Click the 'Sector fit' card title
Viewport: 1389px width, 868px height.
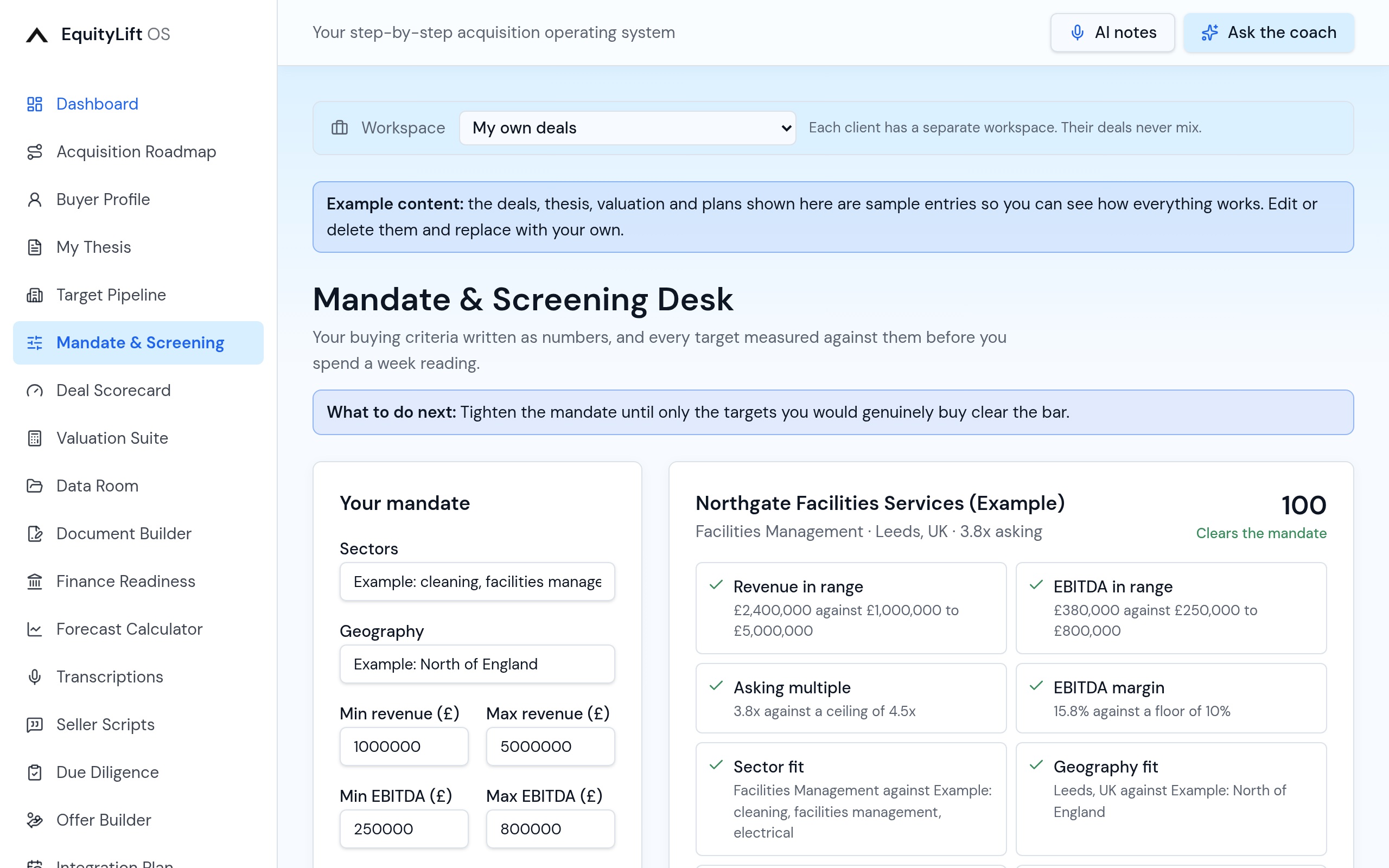768,767
